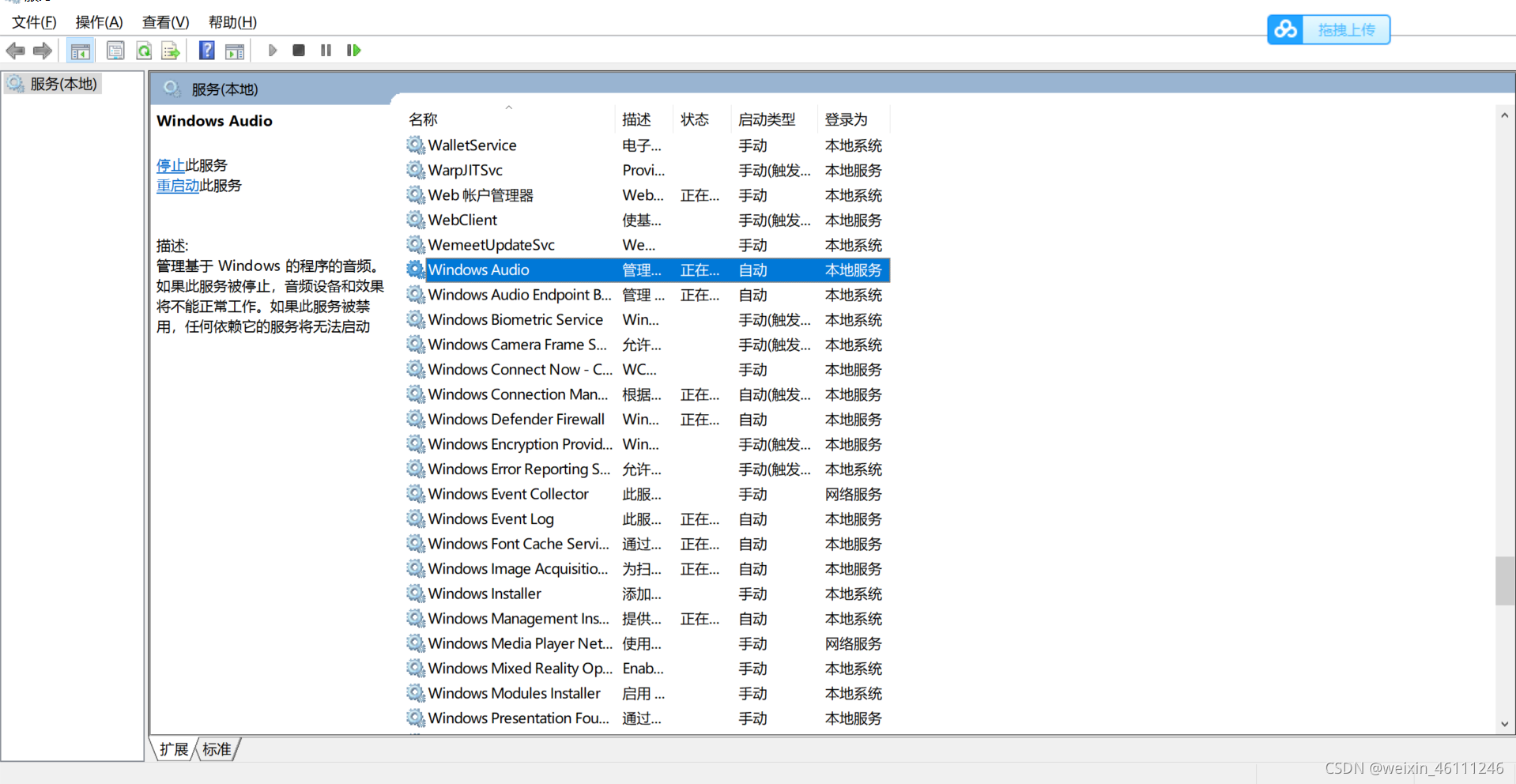Select Windows Encryption Provider row
The width and height of the screenshot is (1516, 784).
coord(648,444)
